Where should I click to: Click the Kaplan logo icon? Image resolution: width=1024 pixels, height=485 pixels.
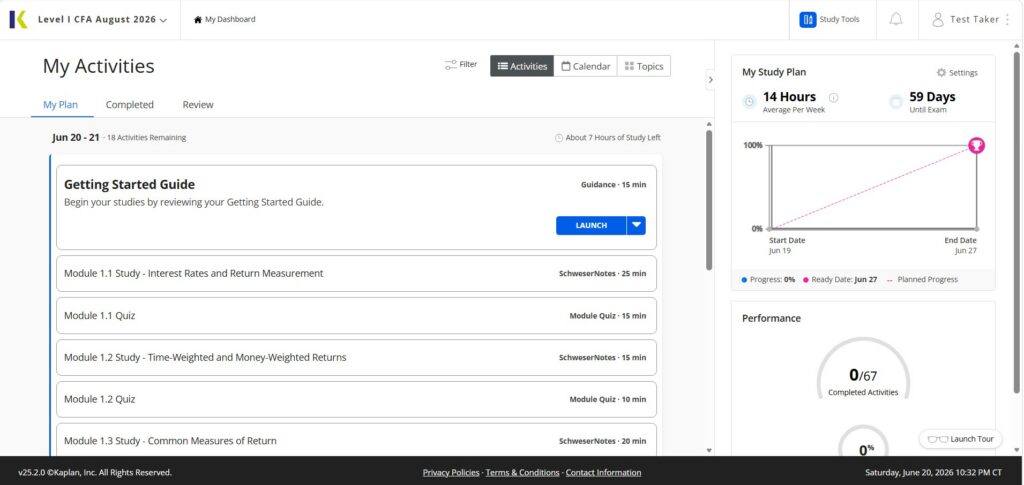click(18, 20)
